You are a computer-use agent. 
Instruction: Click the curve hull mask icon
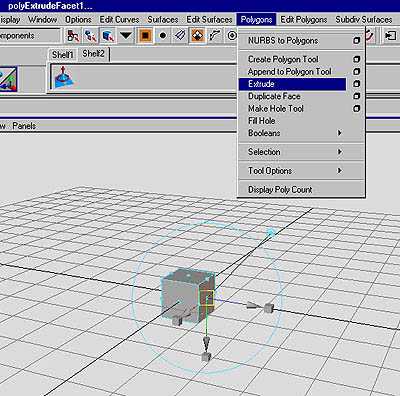215,35
